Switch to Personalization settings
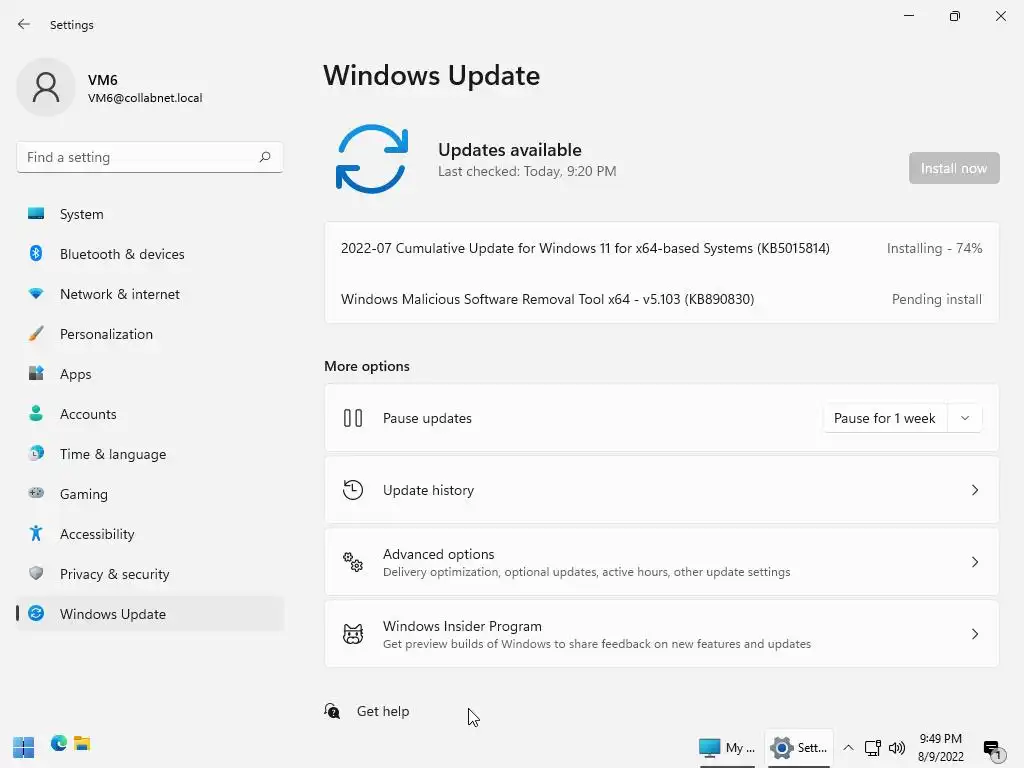Screen dimensions: 1024x768 [x=150, y=334]
